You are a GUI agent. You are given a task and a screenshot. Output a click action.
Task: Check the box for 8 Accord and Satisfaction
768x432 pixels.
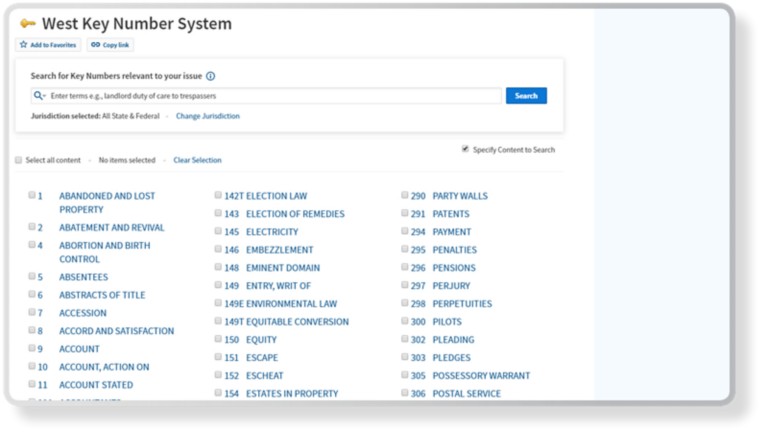[x=32, y=330]
